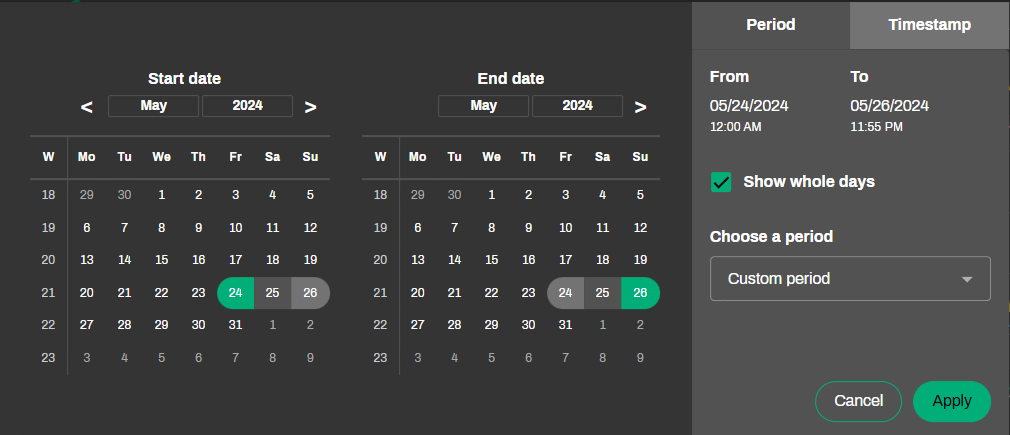1010x435 pixels.
Task: Switch to the Timestamp tab
Action: (x=929, y=25)
